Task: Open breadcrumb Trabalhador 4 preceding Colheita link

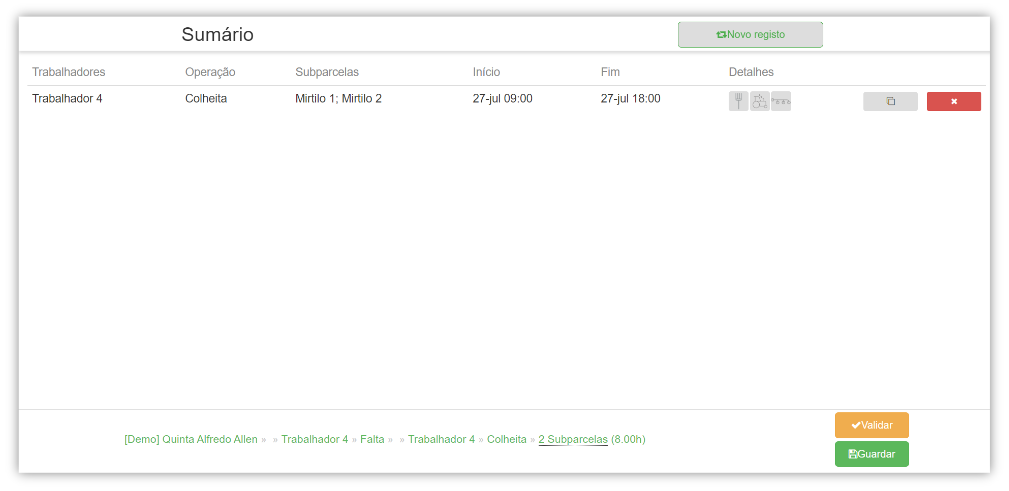Action: pyautogui.click(x=441, y=440)
